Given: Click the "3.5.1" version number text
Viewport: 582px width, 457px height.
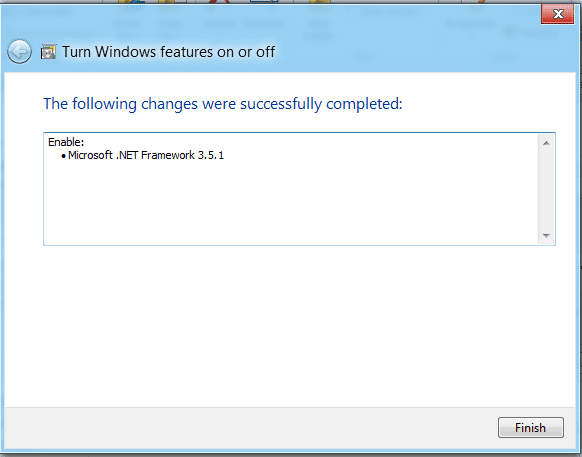Looking at the screenshot, I should (x=211, y=155).
